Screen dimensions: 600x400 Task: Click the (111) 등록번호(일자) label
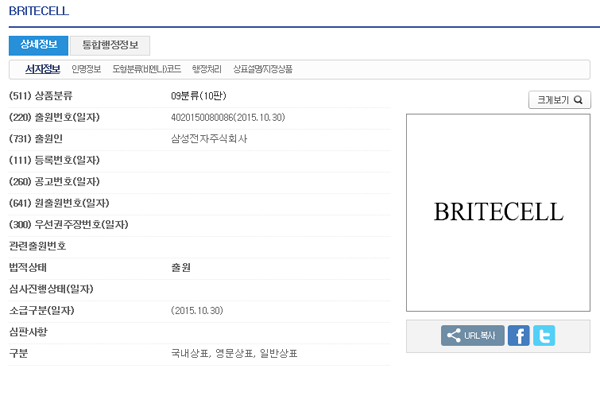[54, 160]
